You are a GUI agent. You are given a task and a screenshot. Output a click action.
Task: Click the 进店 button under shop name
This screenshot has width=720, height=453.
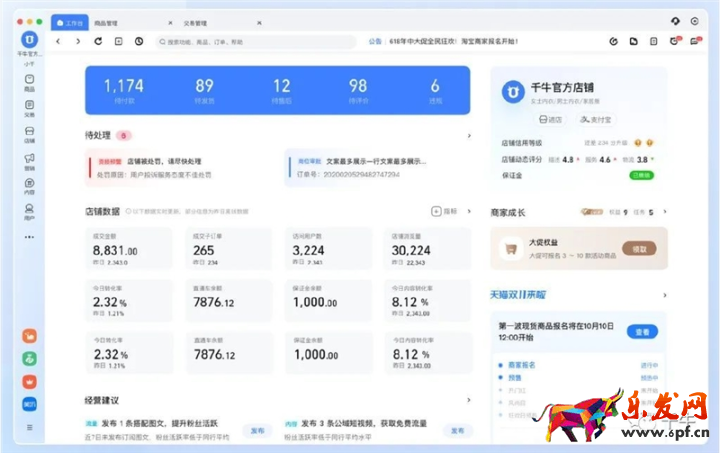[x=548, y=119]
